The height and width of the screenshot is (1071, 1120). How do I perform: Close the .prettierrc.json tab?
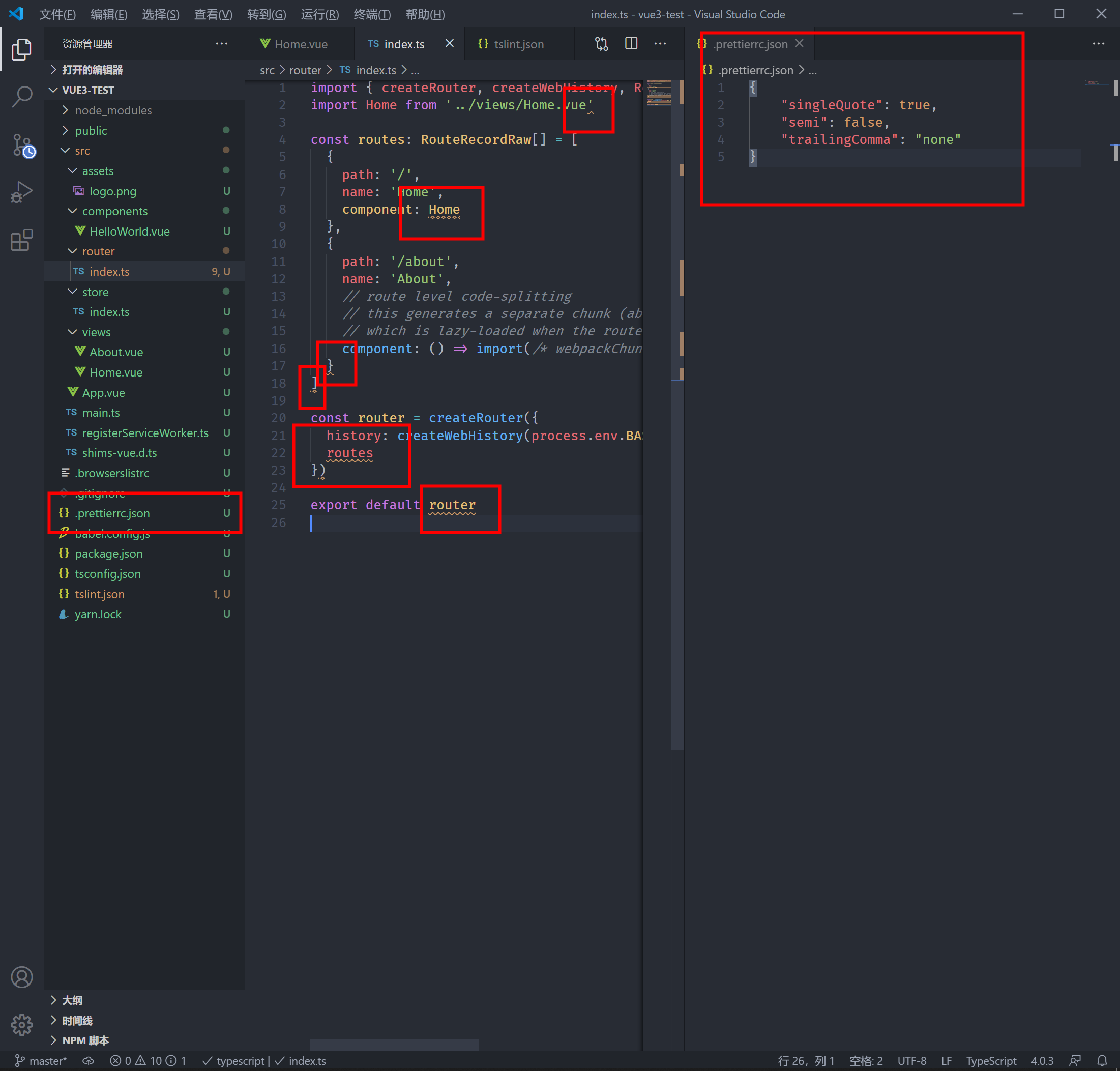[799, 43]
